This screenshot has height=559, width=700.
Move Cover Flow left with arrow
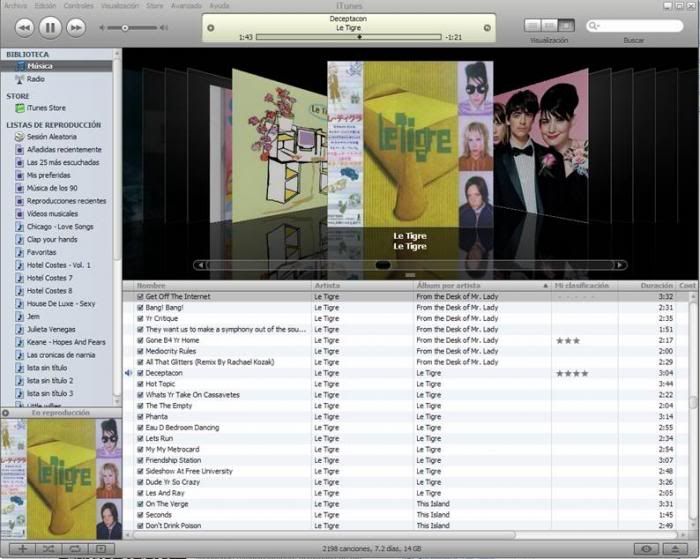[x=200, y=265]
